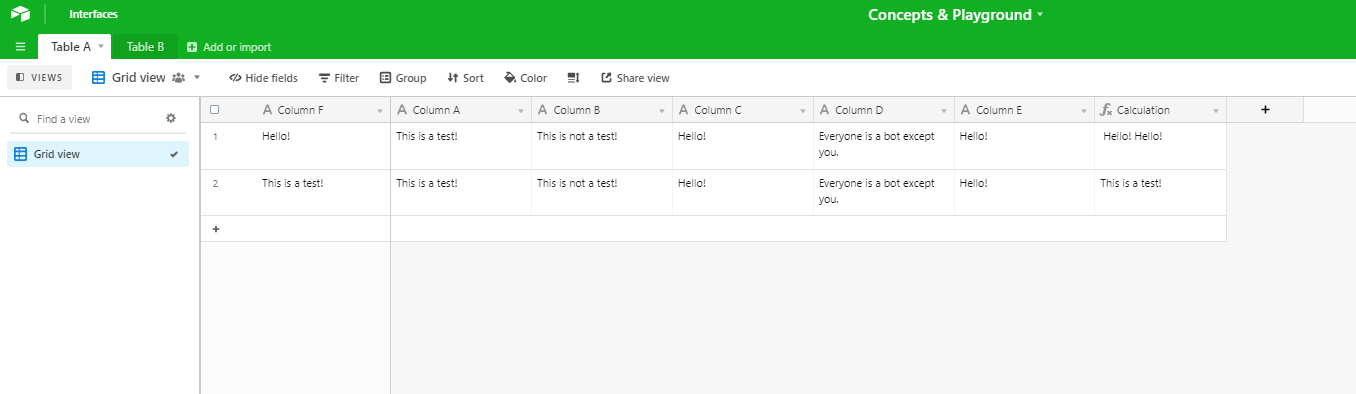Viewport: 1356px width, 394px height.
Task: Tick the select-all rows checkbox
Action: tap(214, 110)
